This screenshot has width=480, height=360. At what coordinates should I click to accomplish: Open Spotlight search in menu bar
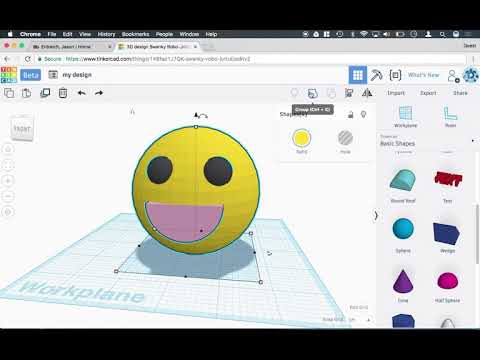(x=442, y=34)
